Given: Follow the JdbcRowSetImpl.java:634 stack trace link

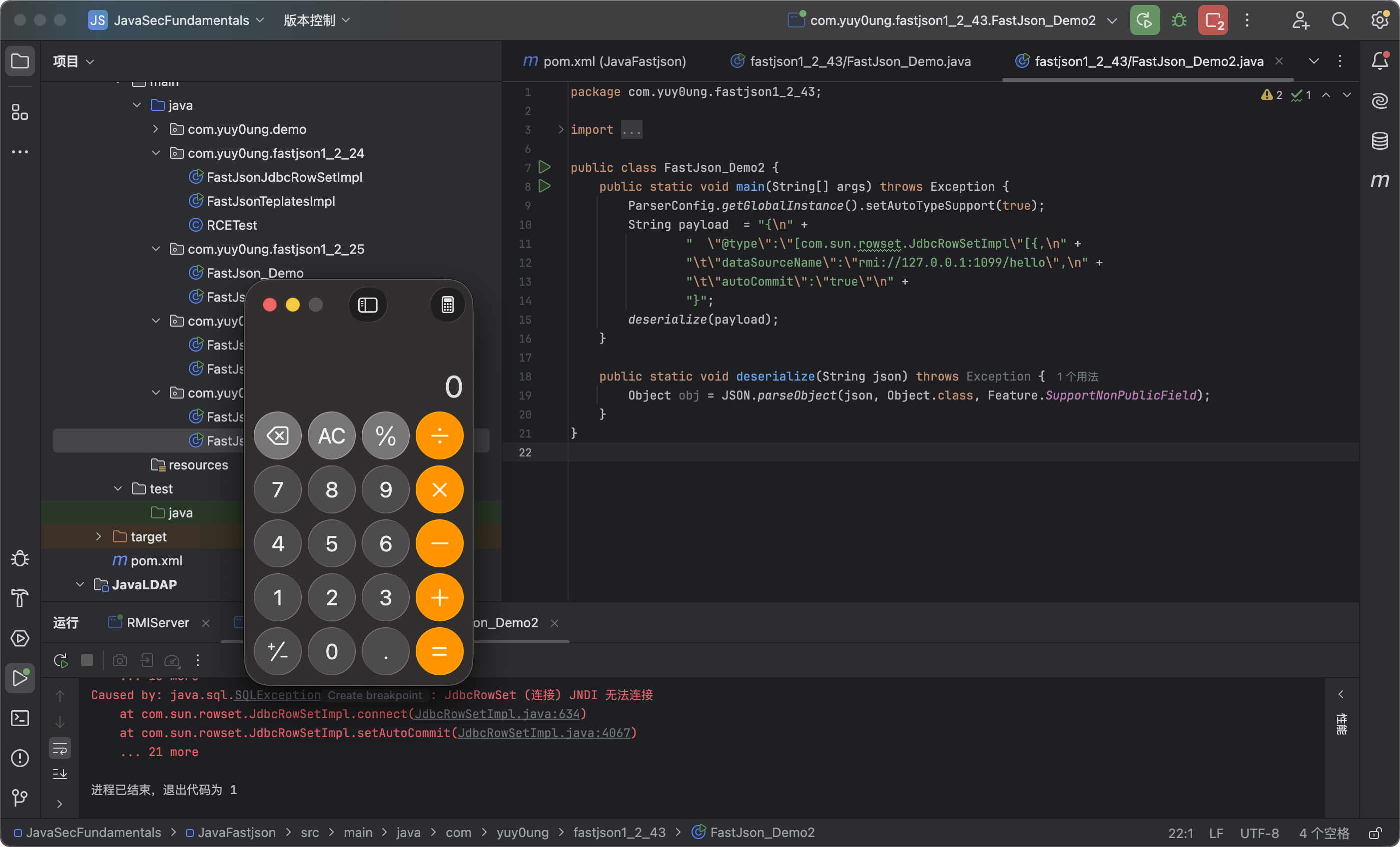Looking at the screenshot, I should (x=497, y=714).
